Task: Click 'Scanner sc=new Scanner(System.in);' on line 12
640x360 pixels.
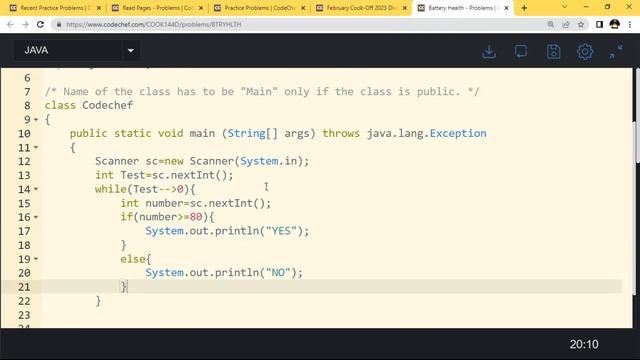Action: coord(202,161)
